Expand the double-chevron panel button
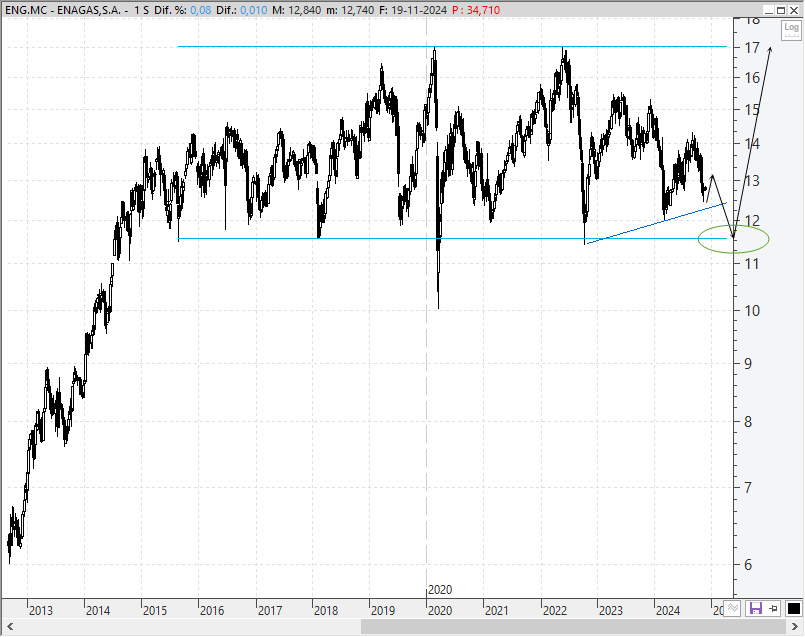Viewport: 805px width, 637px height. (733, 608)
